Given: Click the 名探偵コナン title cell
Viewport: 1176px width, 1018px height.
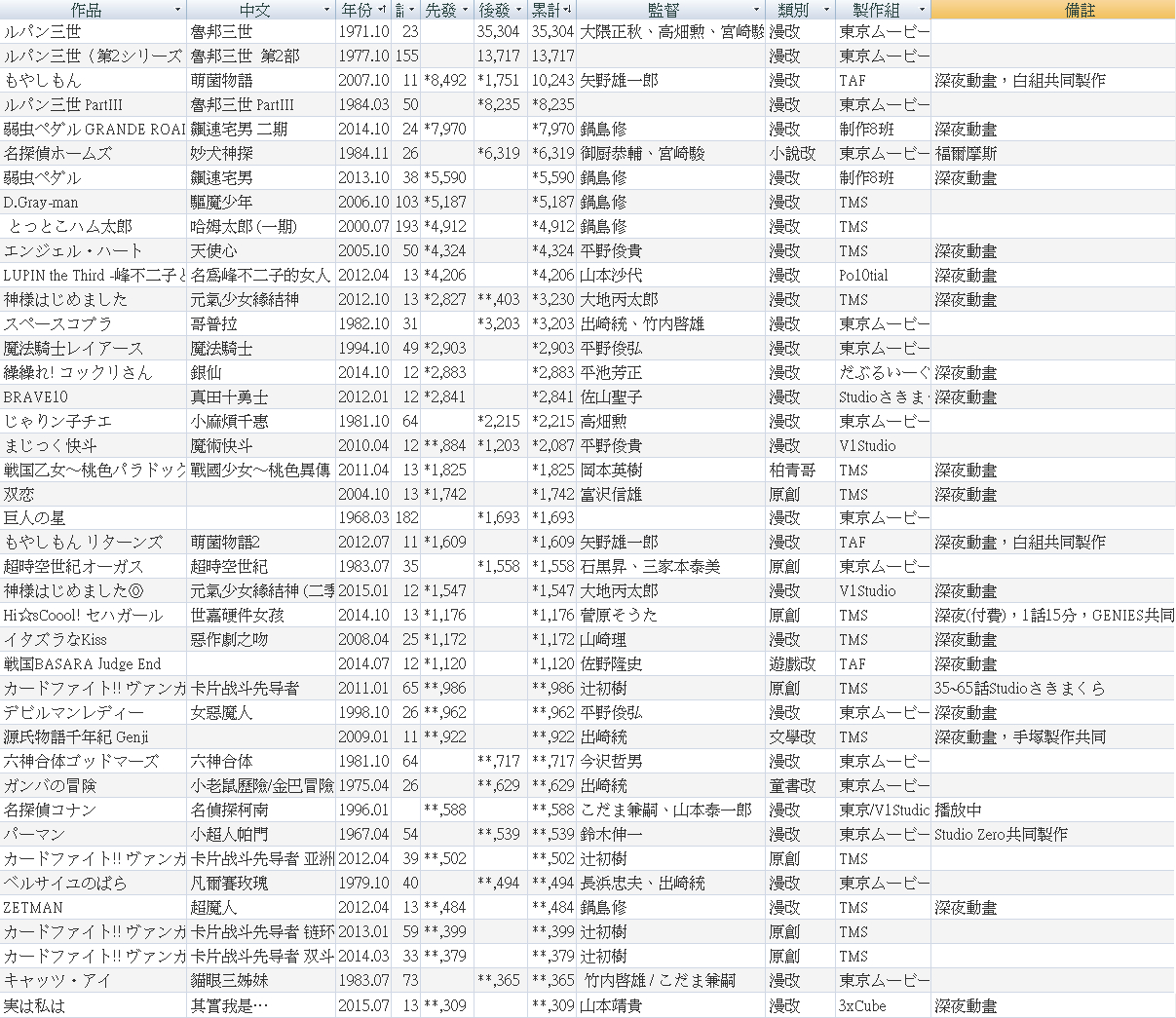Looking at the screenshot, I should coord(94,810).
